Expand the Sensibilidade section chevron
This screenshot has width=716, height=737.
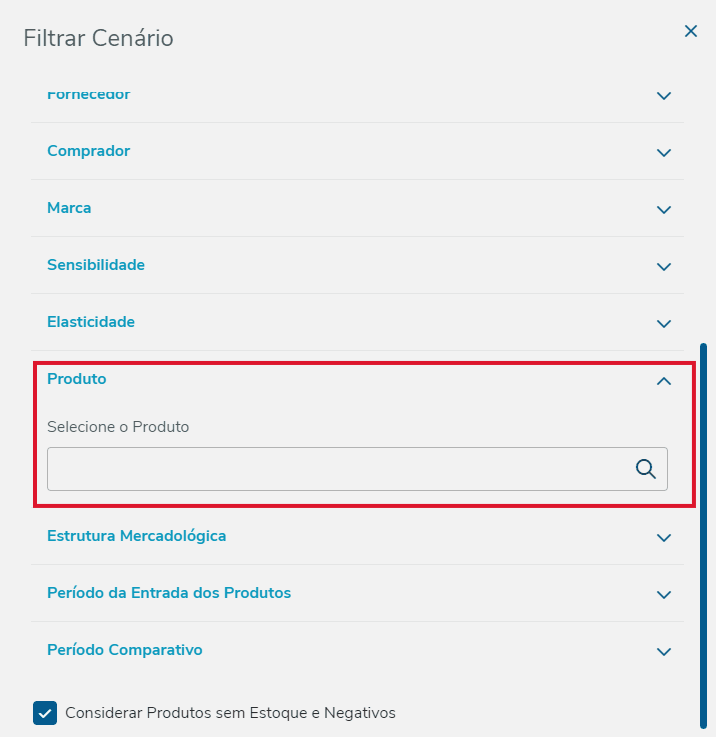(663, 267)
